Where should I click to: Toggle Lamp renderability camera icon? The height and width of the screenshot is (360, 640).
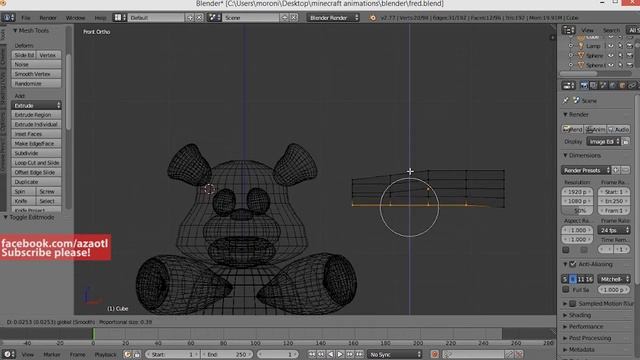[630, 46]
